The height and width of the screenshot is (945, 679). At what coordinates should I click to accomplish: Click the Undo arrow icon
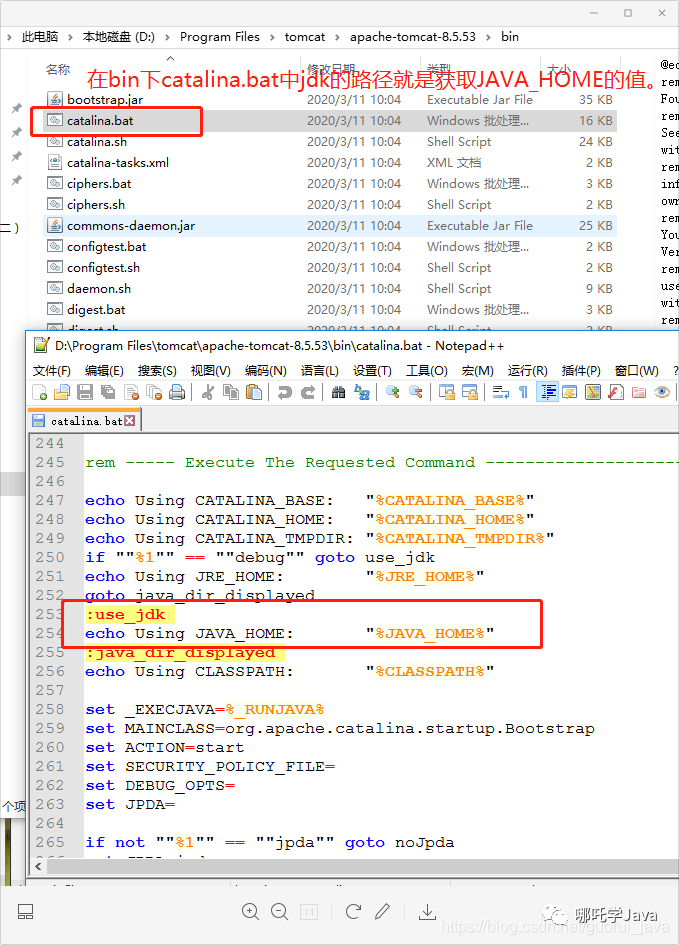click(284, 392)
